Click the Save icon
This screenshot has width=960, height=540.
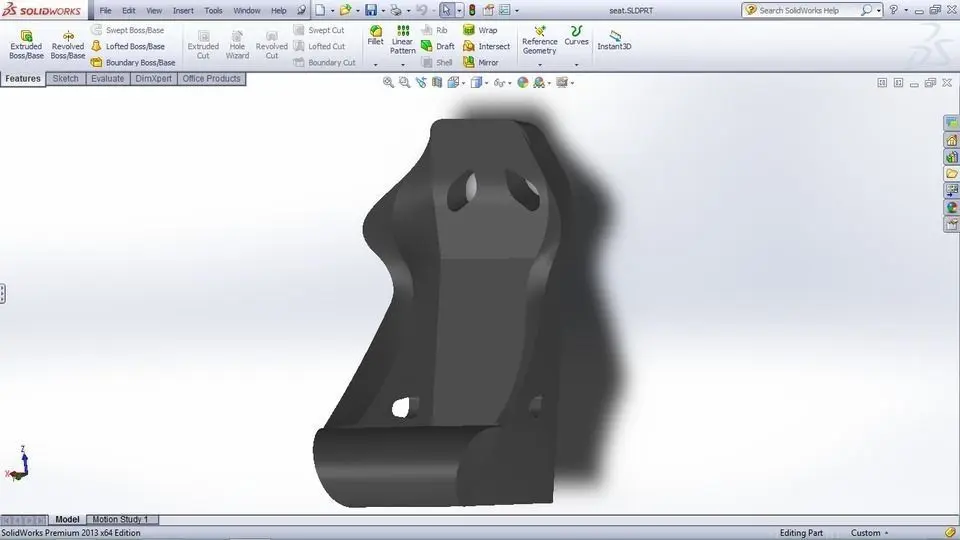pos(371,10)
